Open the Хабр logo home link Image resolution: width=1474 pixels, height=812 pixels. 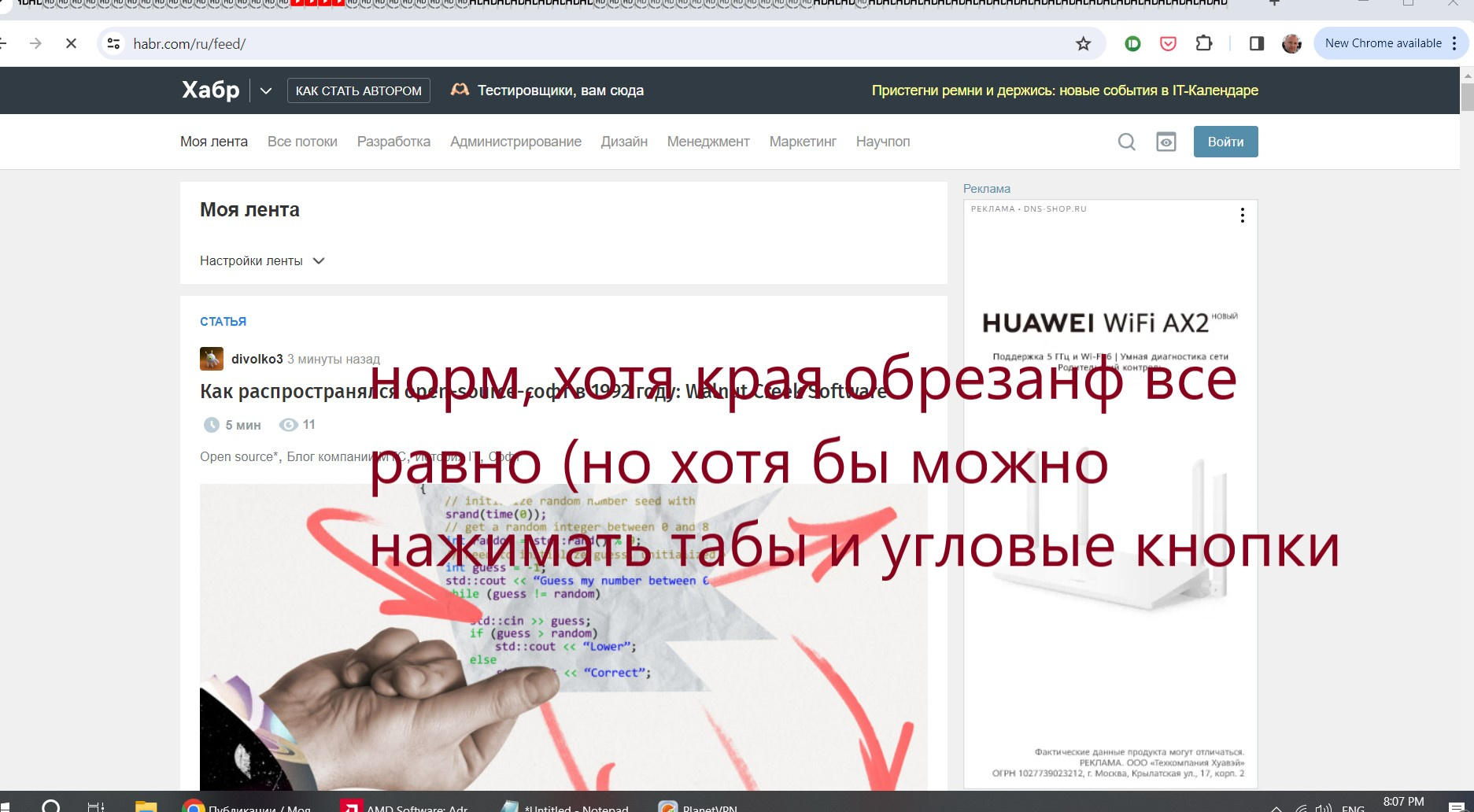click(210, 90)
